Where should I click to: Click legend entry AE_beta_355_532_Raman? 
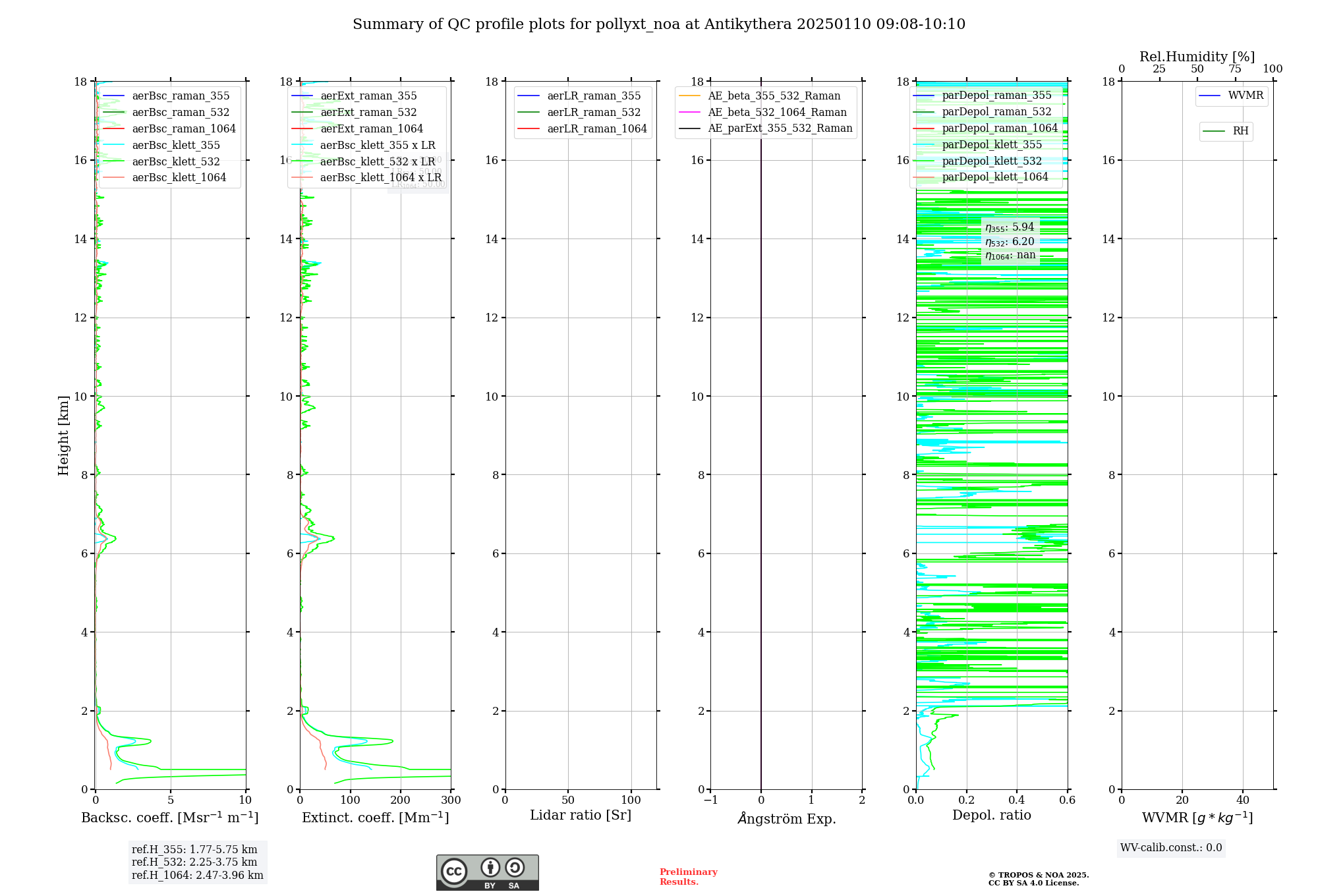point(760,96)
